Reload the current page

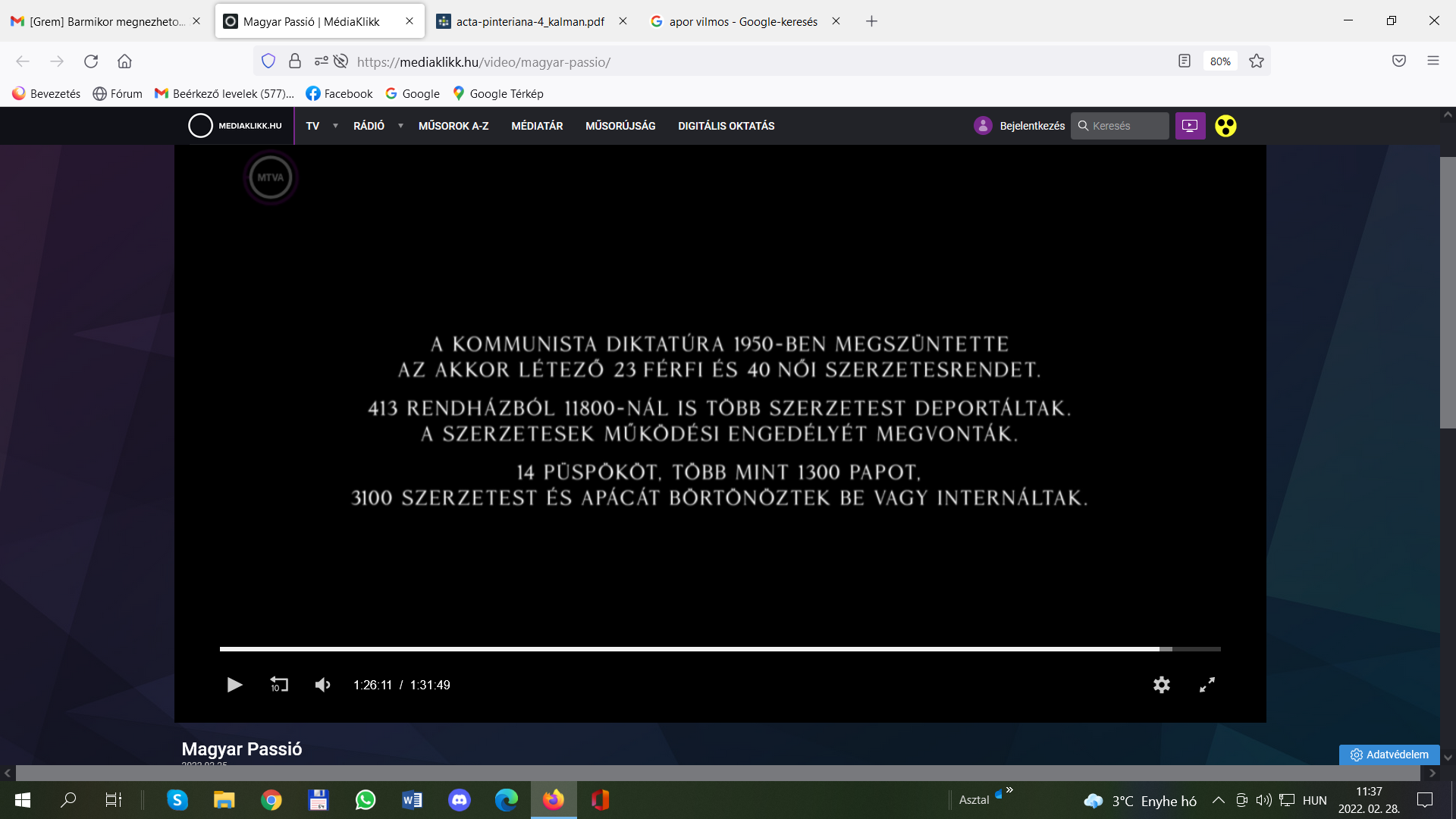pos(91,61)
